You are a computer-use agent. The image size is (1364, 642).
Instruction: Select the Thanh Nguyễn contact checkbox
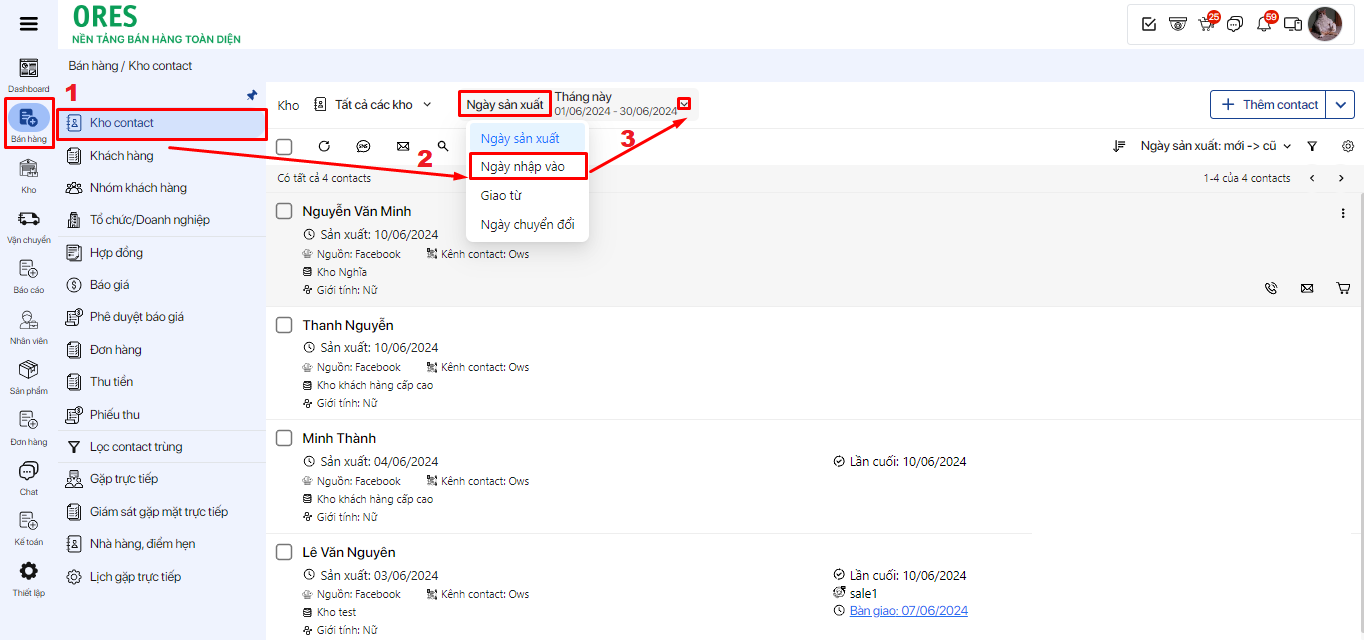pos(284,325)
